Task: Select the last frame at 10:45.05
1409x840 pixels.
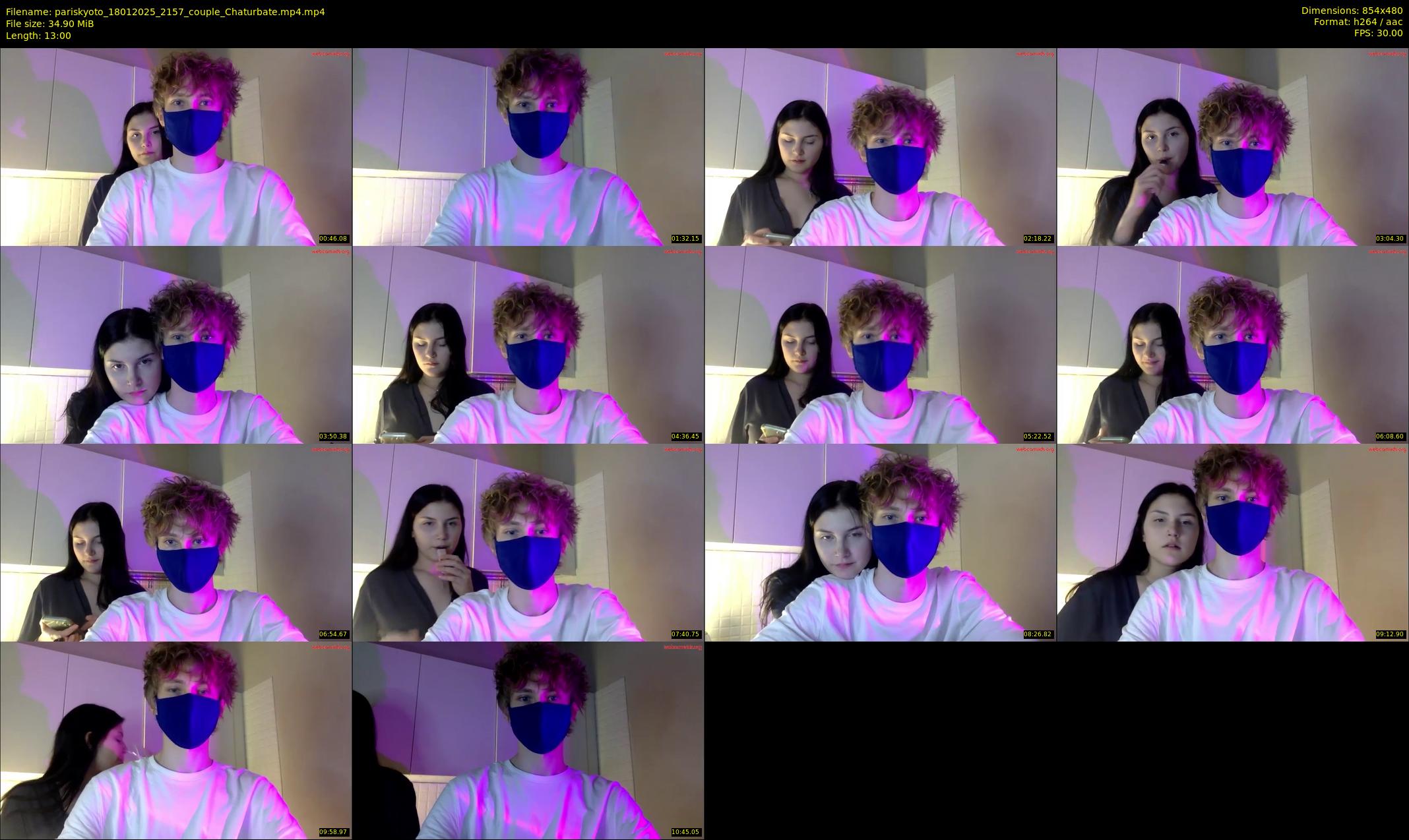Action: click(x=528, y=740)
